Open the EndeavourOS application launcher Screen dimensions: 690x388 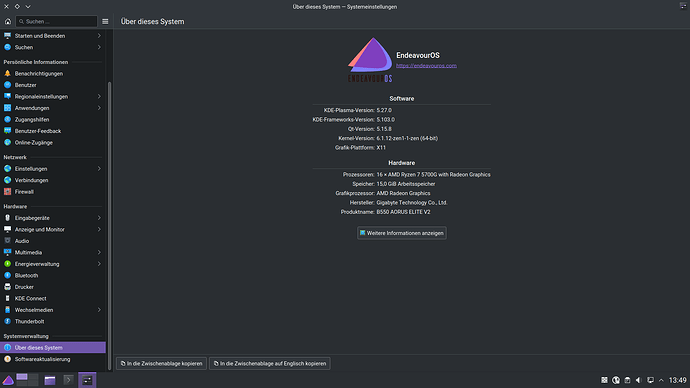coord(8,380)
